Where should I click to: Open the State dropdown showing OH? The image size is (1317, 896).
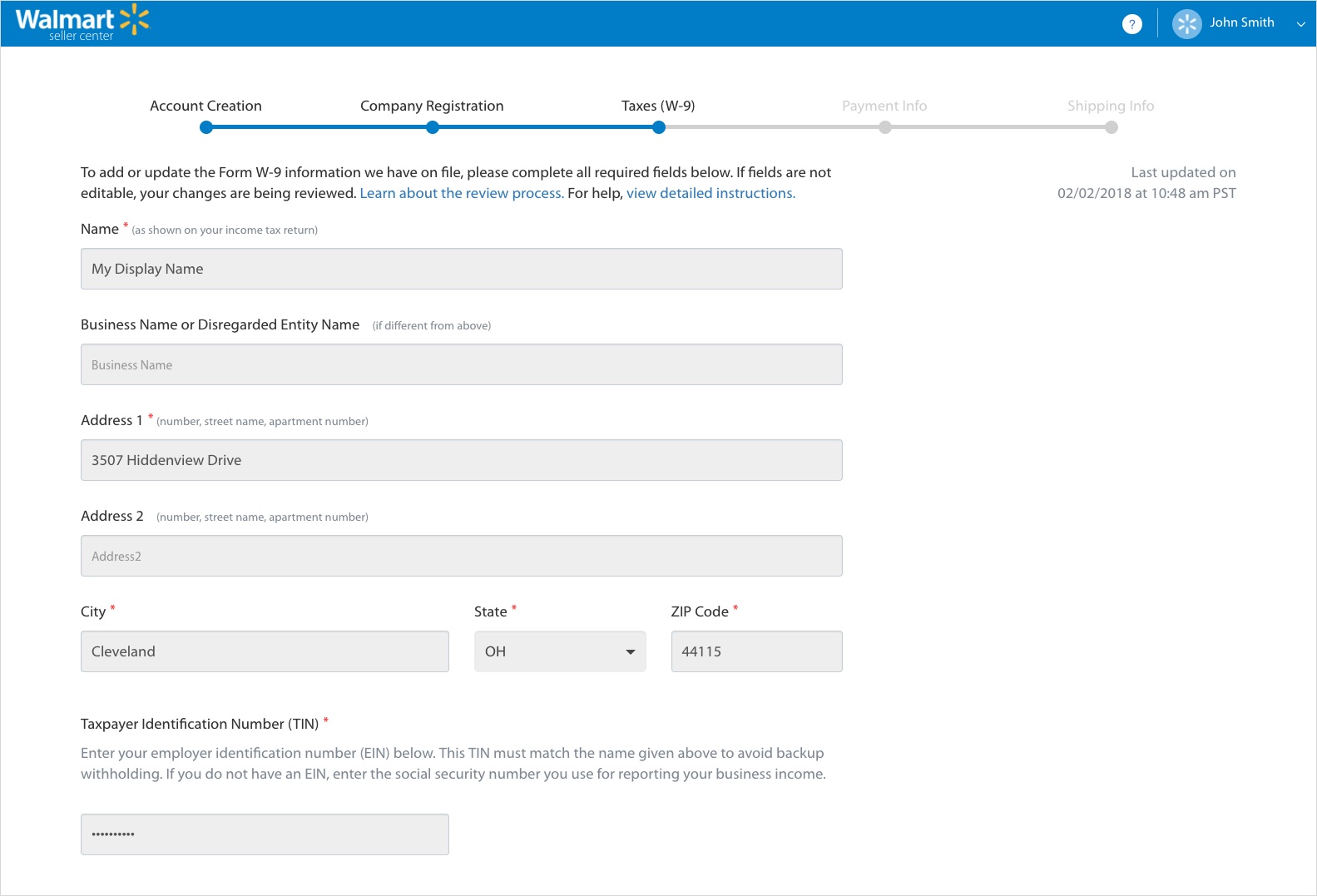(x=559, y=651)
